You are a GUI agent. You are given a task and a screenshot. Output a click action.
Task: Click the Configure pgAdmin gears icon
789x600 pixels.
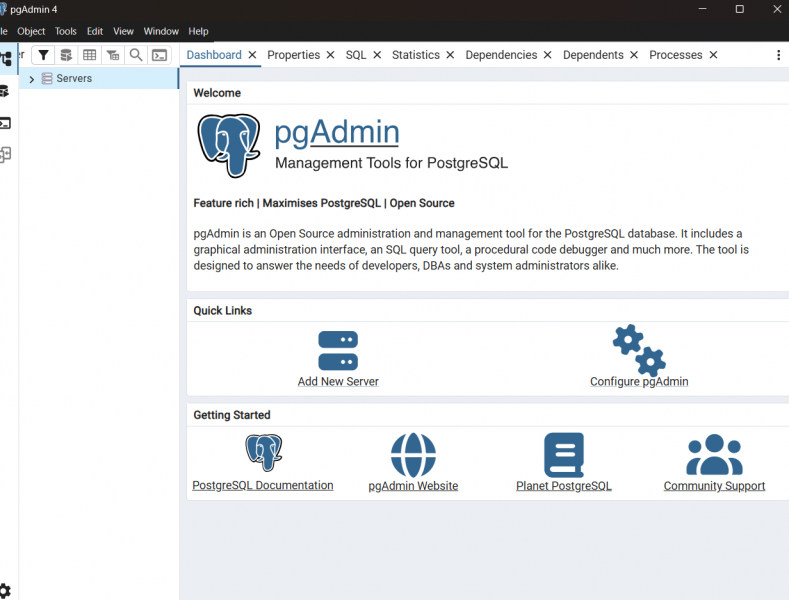click(x=639, y=350)
